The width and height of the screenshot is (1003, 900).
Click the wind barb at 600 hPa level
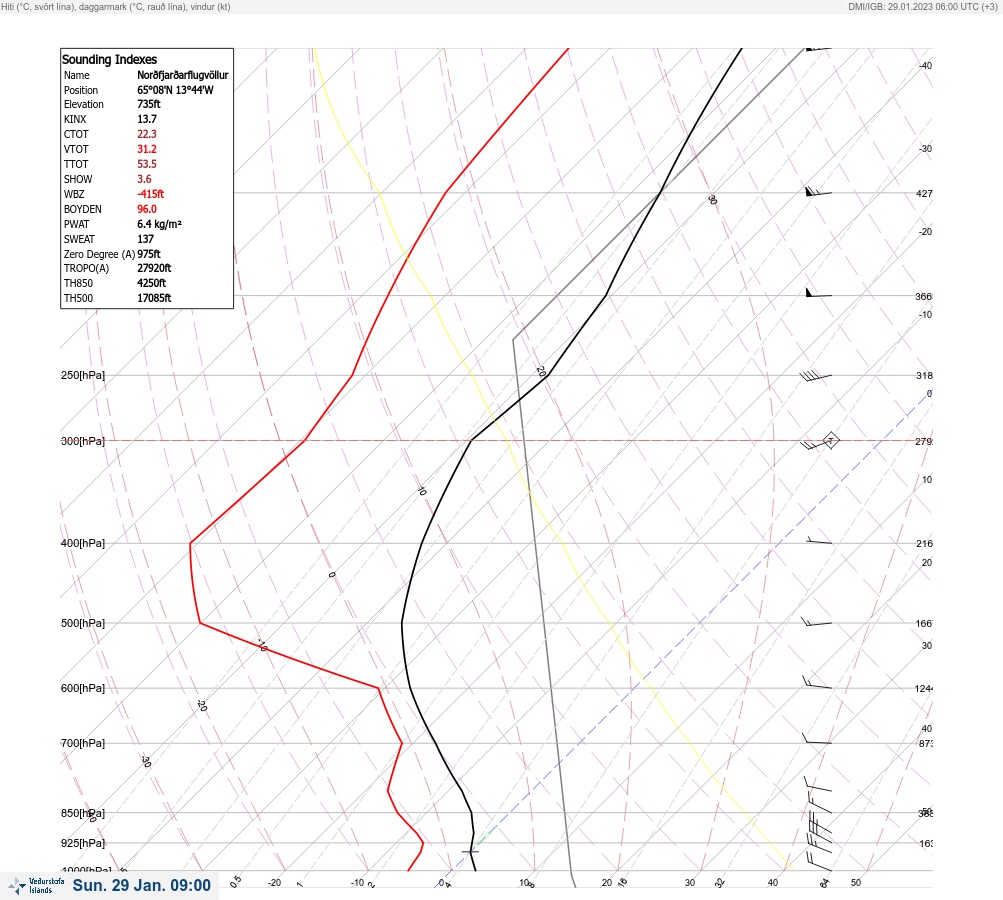(817, 683)
